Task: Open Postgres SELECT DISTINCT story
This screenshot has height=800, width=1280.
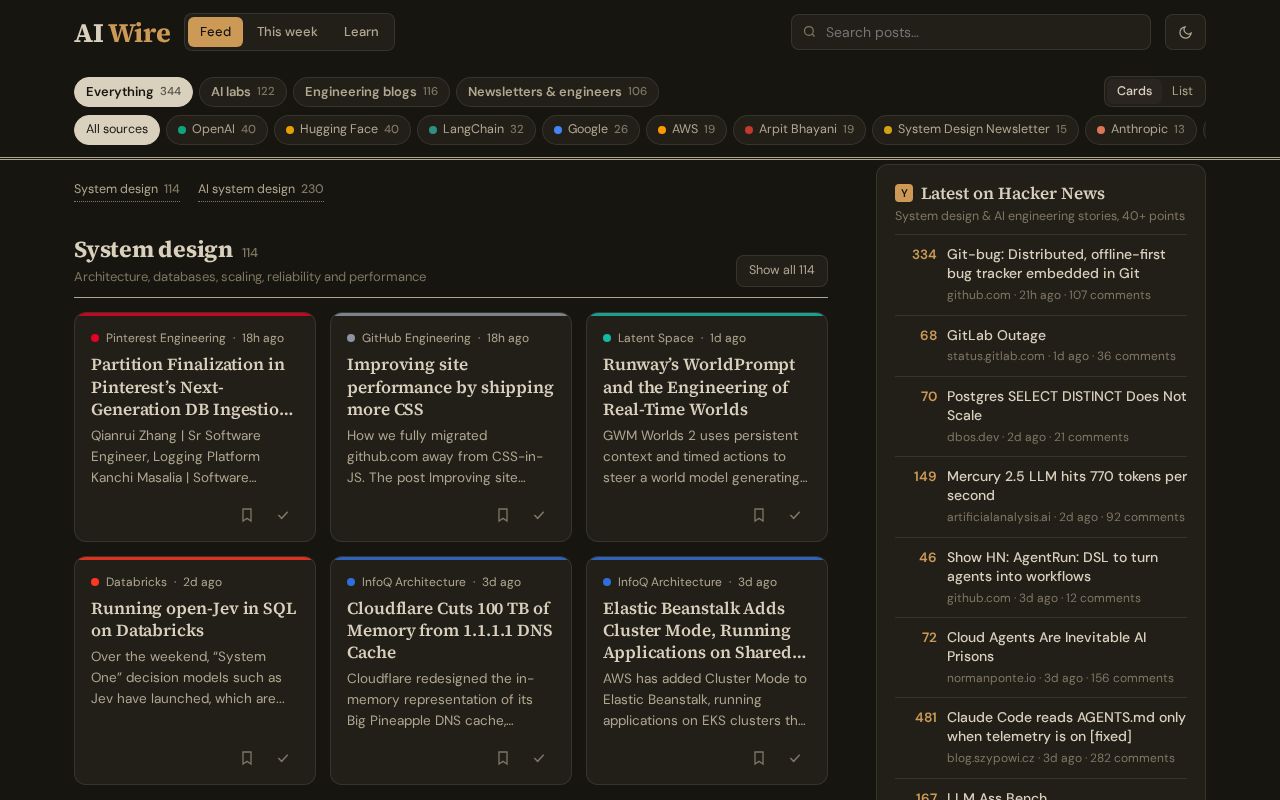Action: [1067, 406]
